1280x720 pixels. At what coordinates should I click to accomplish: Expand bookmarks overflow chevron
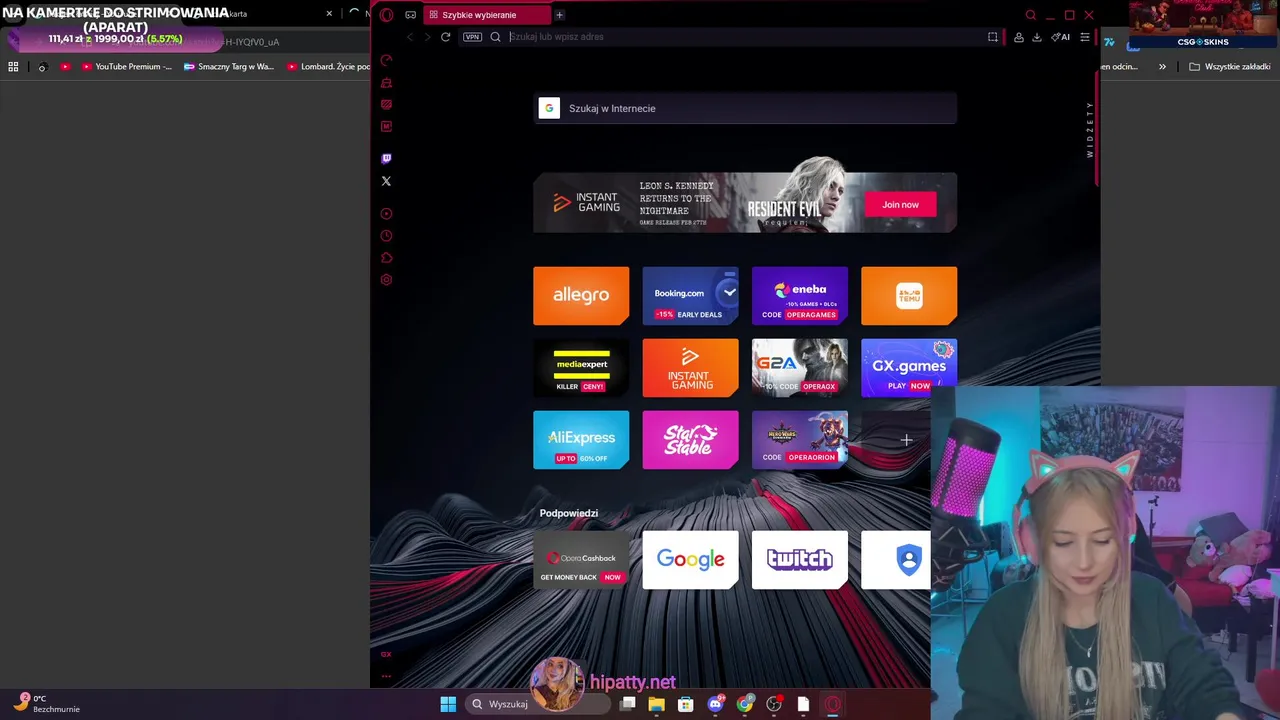click(x=1162, y=67)
